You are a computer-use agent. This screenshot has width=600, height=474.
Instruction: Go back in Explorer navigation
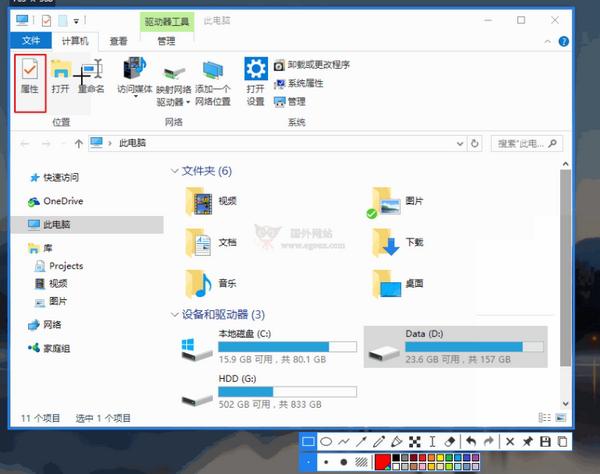pyautogui.click(x=25, y=144)
